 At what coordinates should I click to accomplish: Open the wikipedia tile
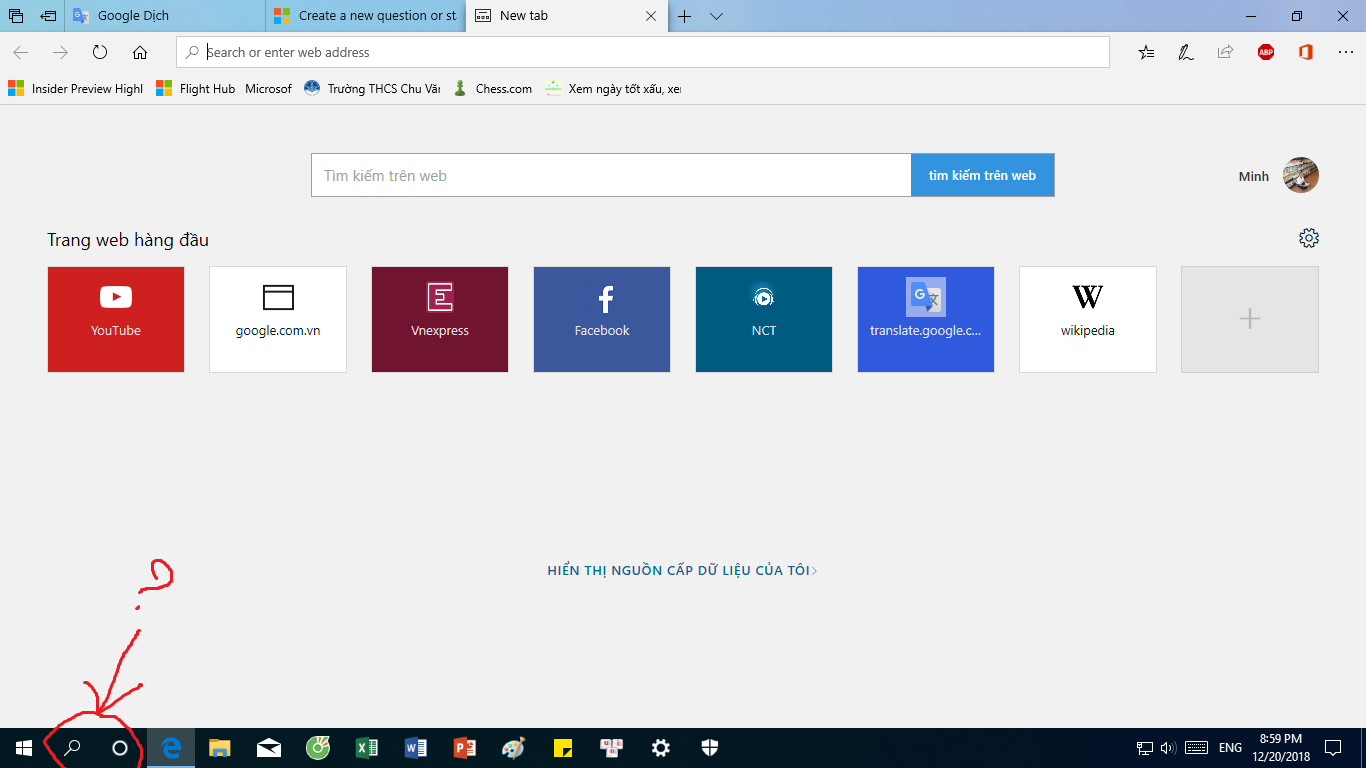pos(1088,319)
